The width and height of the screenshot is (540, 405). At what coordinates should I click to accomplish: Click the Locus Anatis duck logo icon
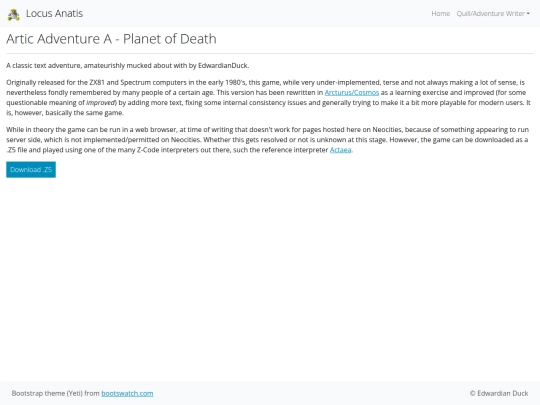coord(13,14)
